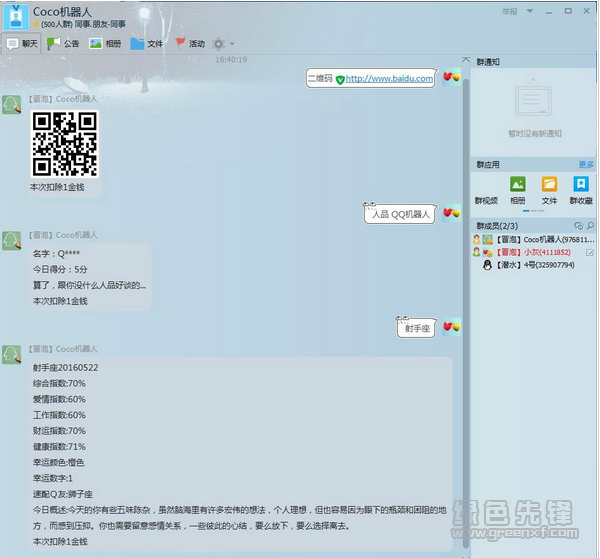Select member Coco机器人(976811...) in list
The image size is (600, 558).
coord(533,240)
